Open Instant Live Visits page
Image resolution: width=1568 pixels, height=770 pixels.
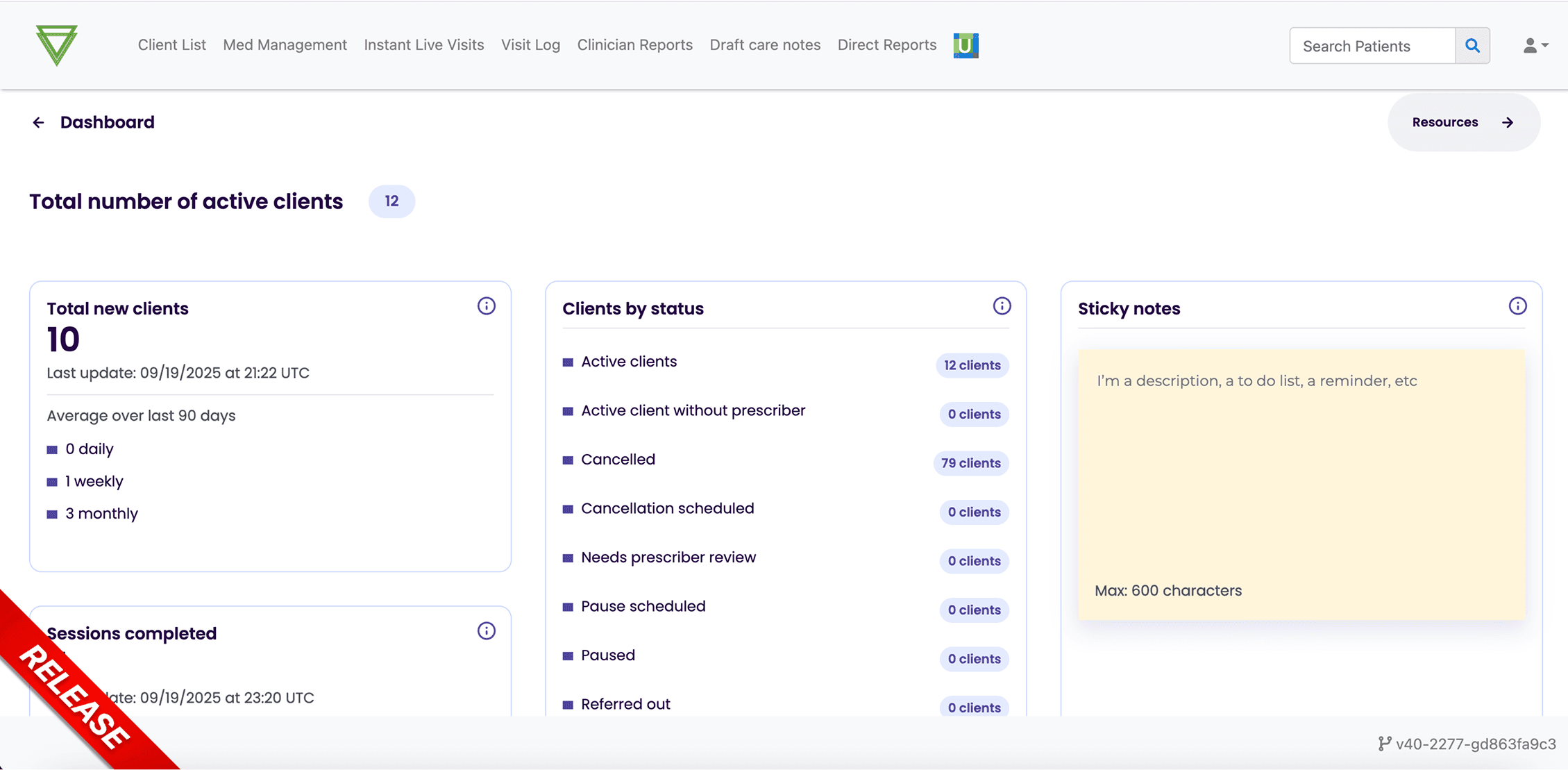point(423,45)
